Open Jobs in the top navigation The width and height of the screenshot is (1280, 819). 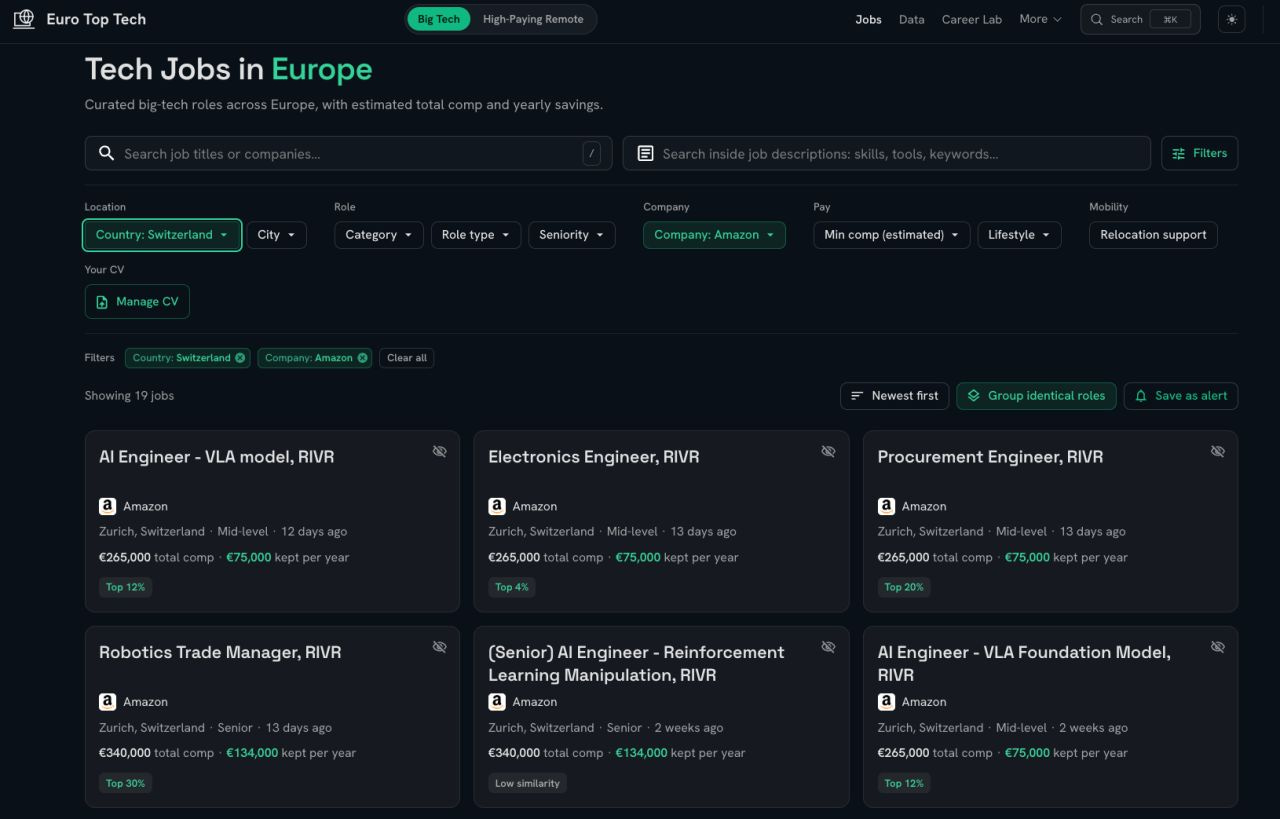tap(868, 19)
